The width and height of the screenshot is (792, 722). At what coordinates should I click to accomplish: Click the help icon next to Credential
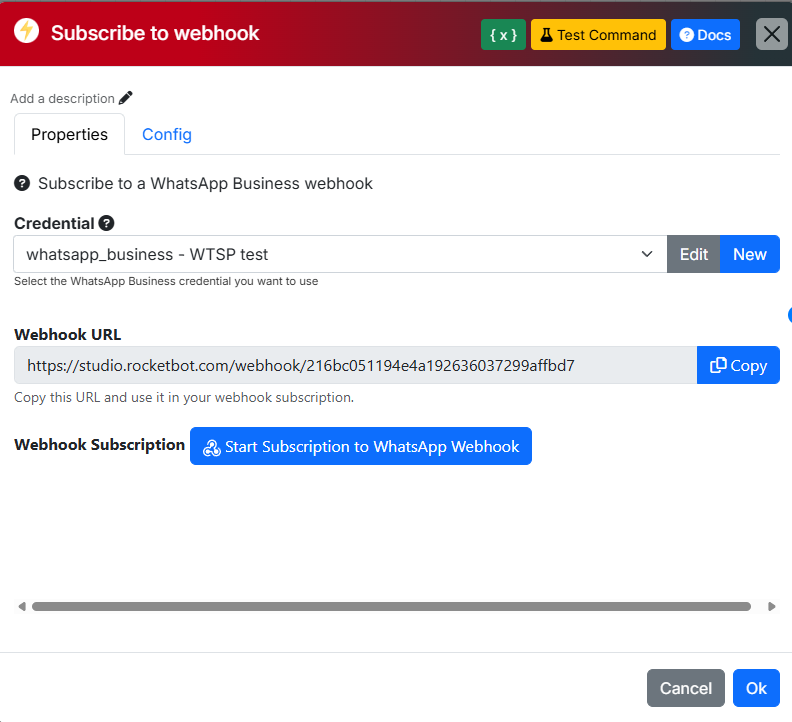click(x=106, y=223)
